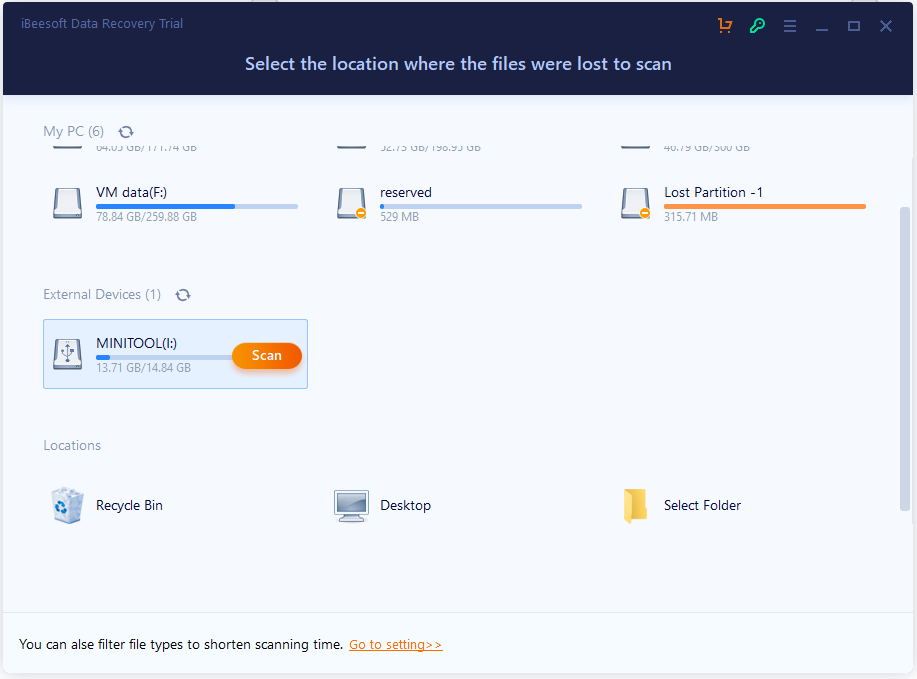Screen dimensions: 917x679
Task: Click the reserved 529 MB size label
Action: 399,217
